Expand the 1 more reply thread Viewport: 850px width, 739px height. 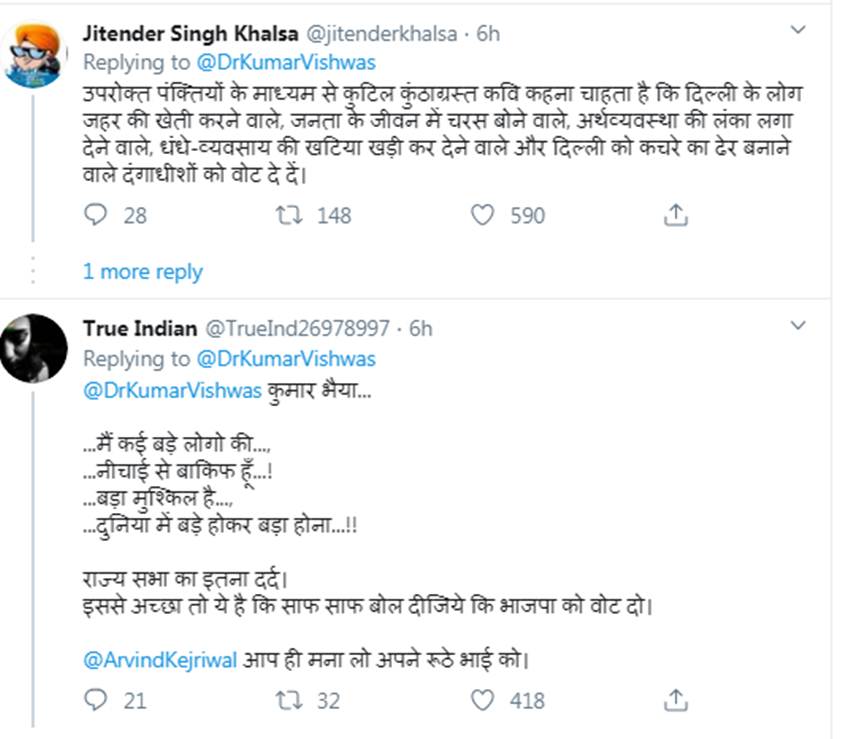coord(142,272)
